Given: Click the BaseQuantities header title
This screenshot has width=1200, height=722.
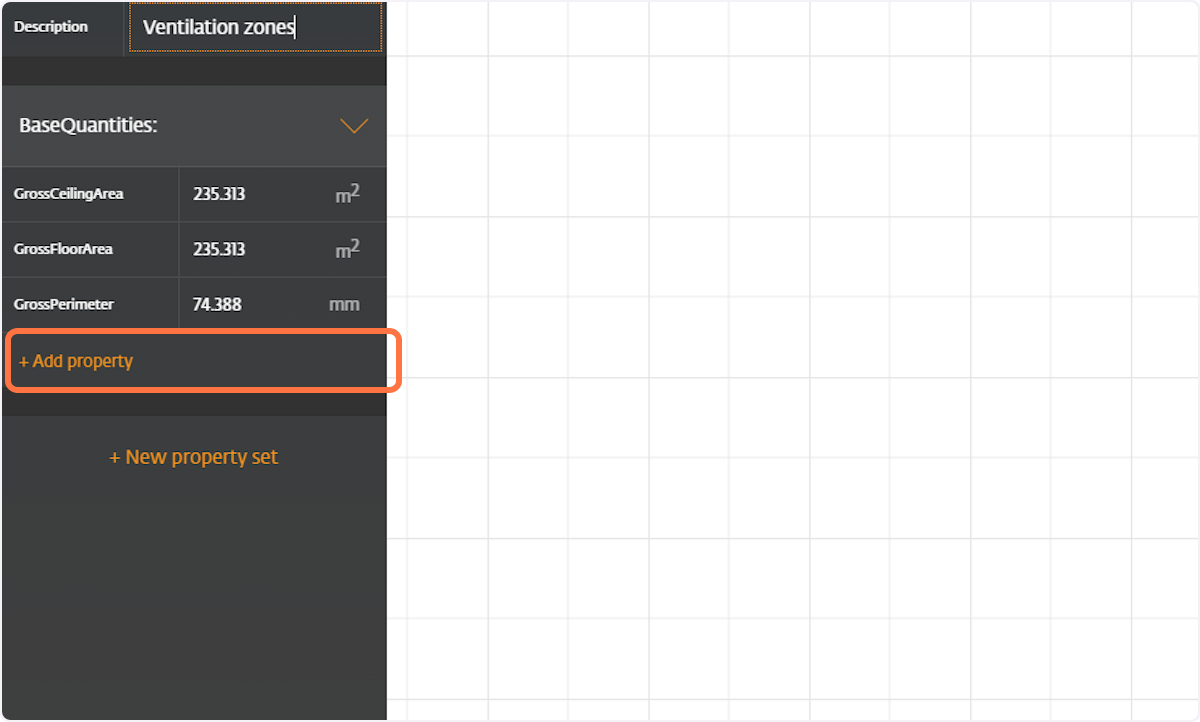Looking at the screenshot, I should pos(89,126).
